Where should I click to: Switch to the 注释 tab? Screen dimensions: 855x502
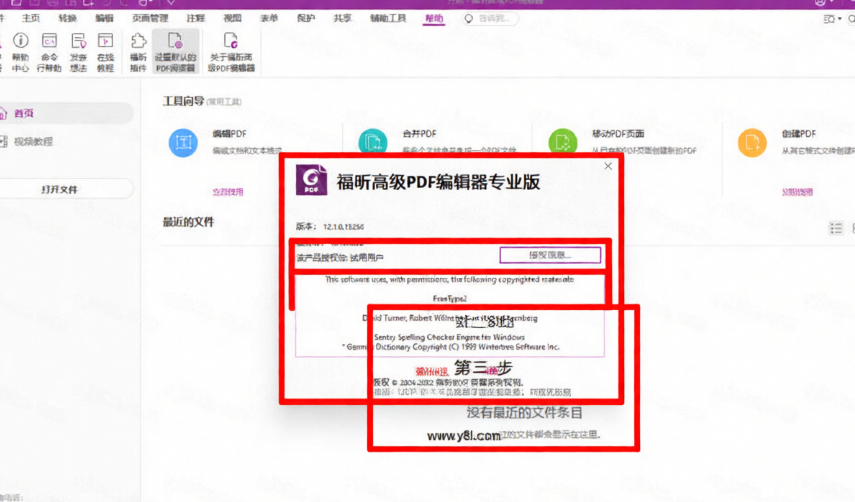pyautogui.click(x=195, y=18)
